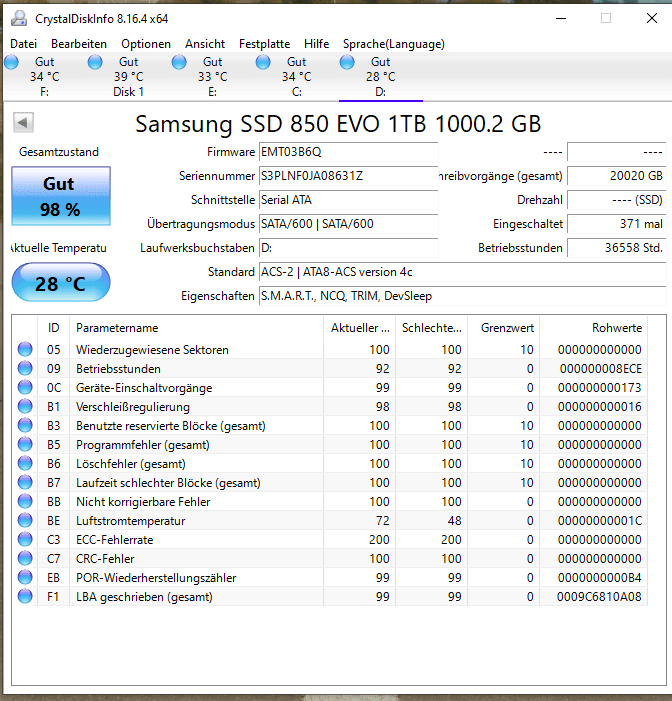Click the Grenzwert column header
The height and width of the screenshot is (701, 672).
point(503,328)
